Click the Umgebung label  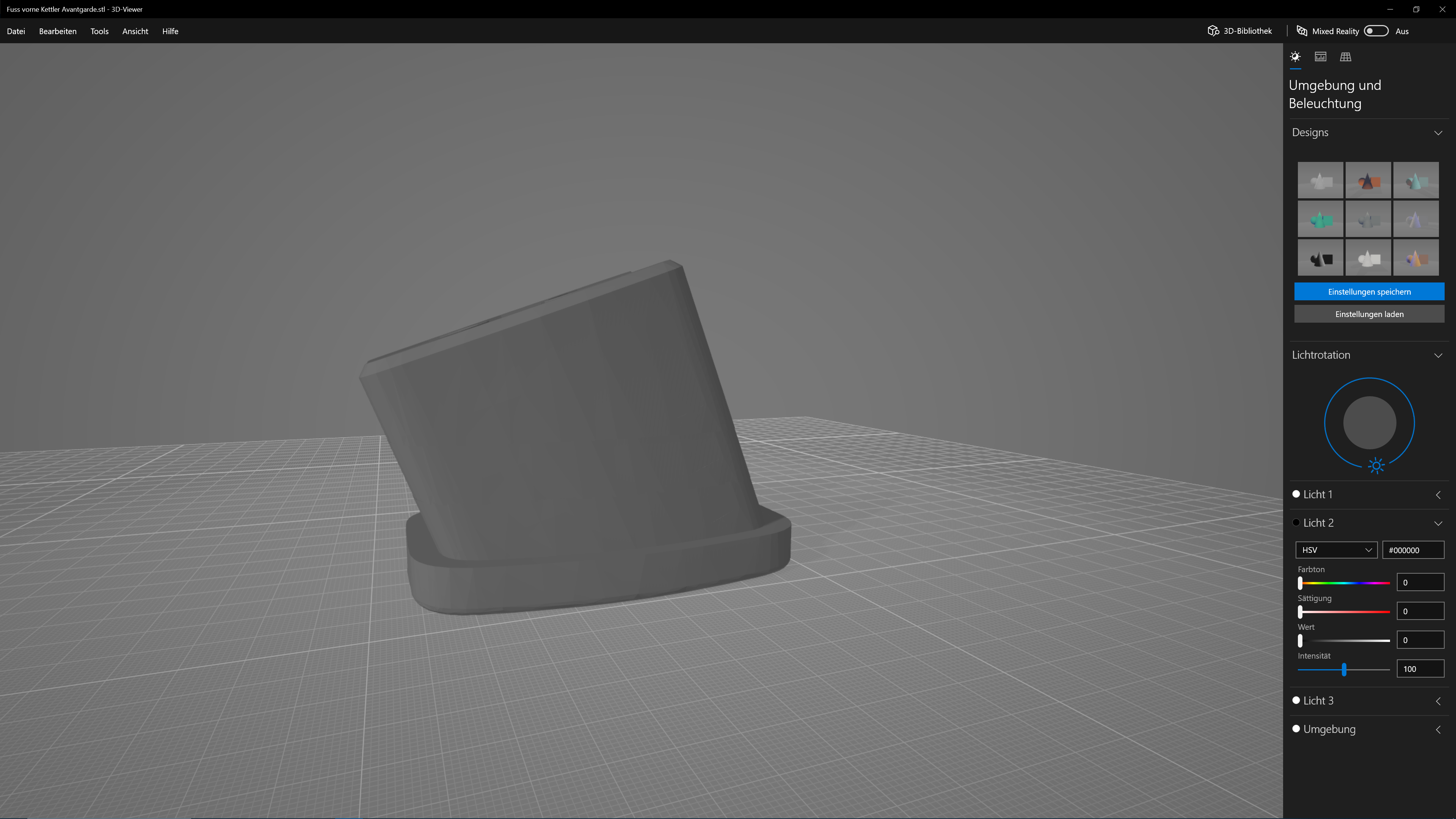point(1329,729)
